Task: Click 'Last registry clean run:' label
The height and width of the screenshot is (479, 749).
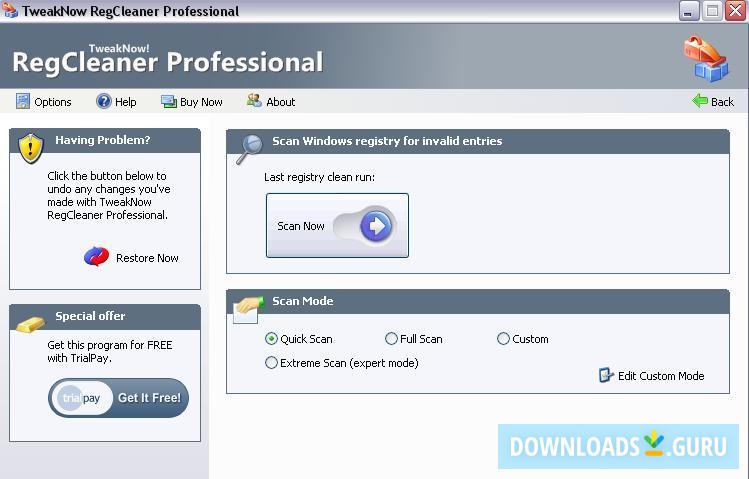Action: 319,177
